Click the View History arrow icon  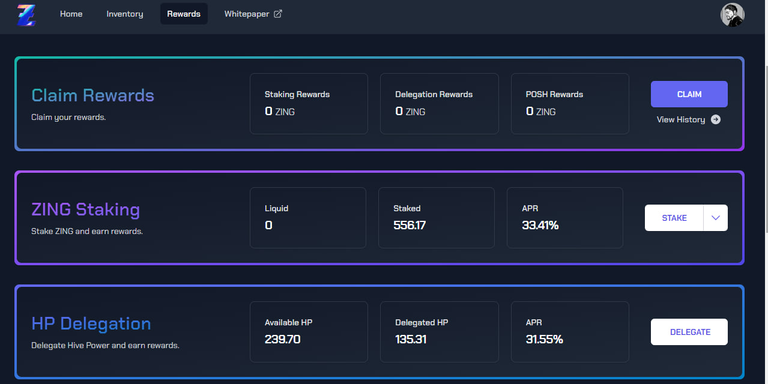pyautogui.click(x=716, y=120)
